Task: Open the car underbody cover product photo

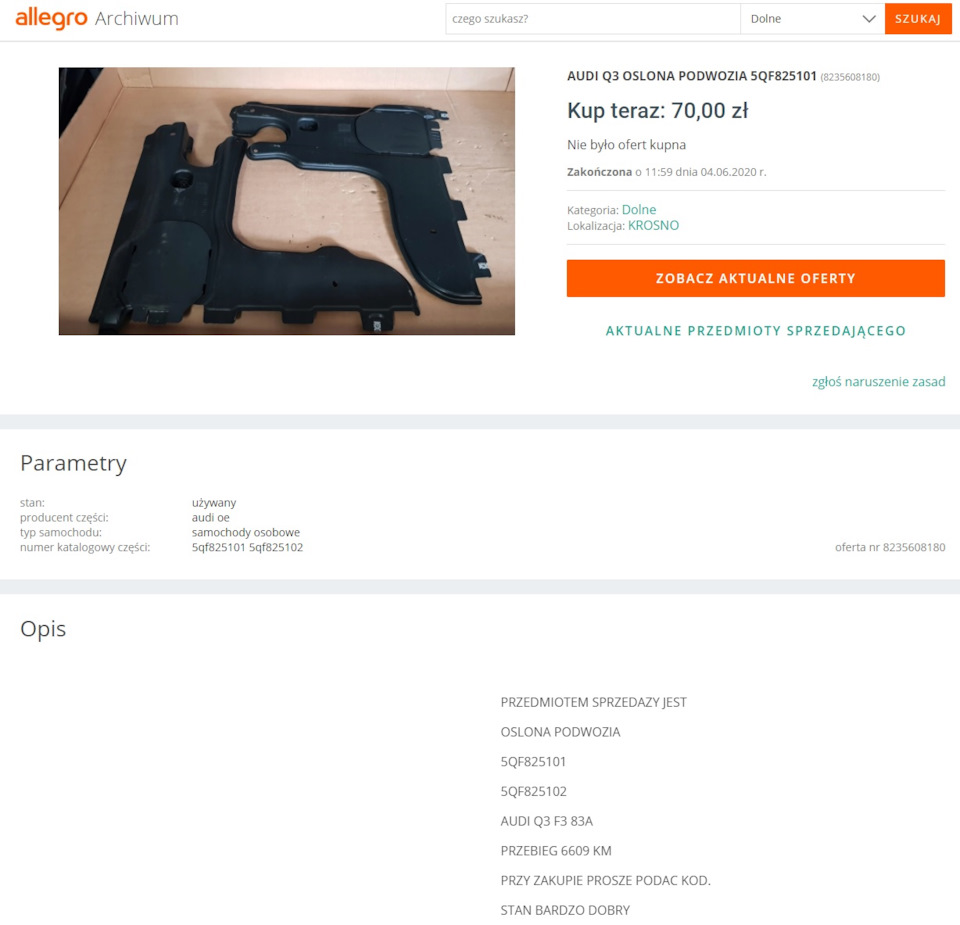Action: [287, 201]
